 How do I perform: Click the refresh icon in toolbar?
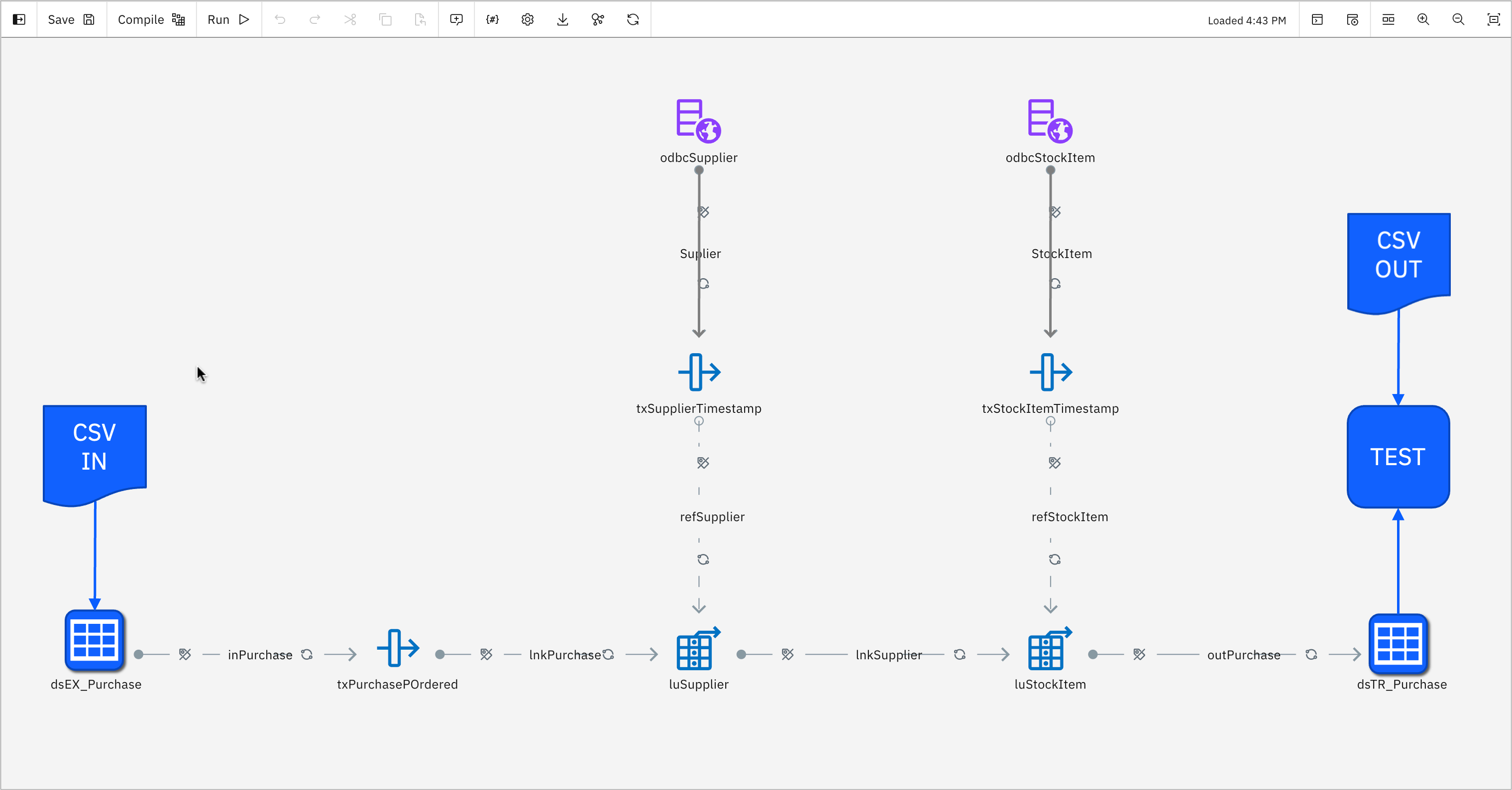pos(633,19)
